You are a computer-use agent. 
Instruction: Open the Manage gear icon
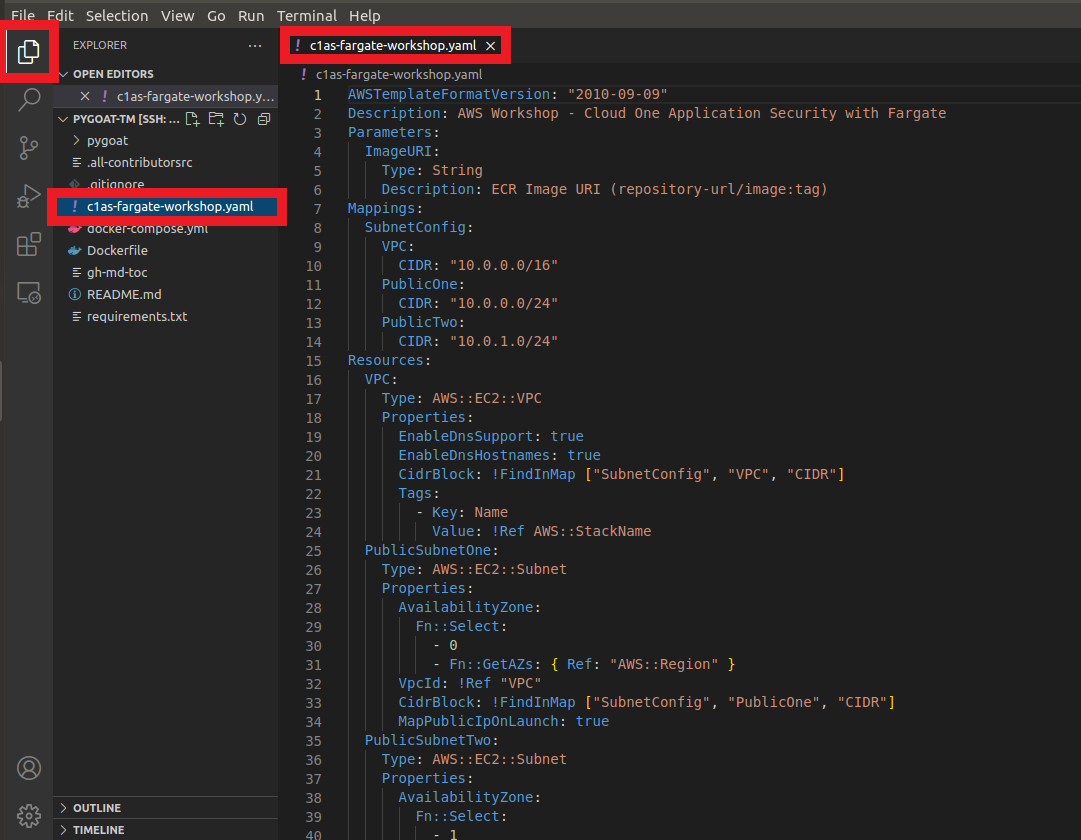[28, 816]
